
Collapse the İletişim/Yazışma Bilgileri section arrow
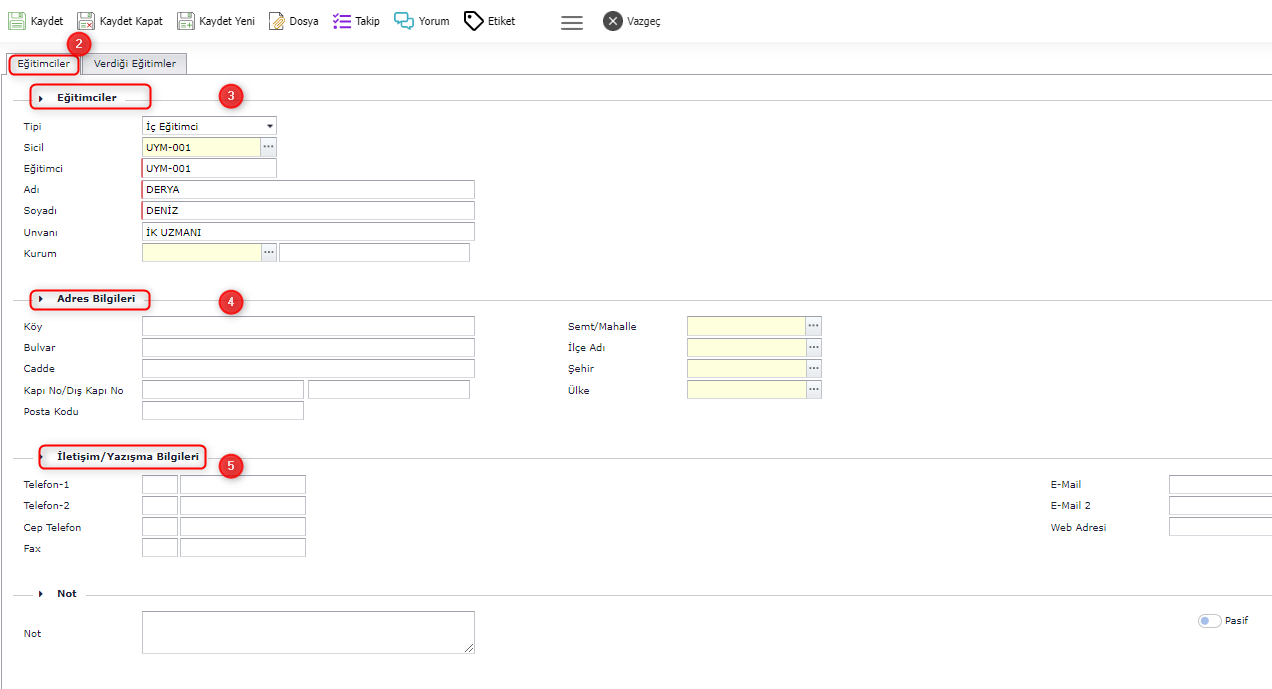[x=41, y=457]
